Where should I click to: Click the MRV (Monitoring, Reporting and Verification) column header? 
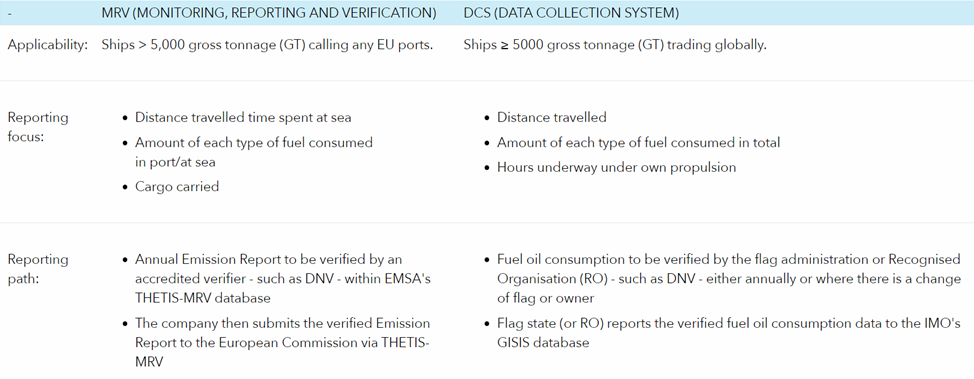tap(268, 13)
